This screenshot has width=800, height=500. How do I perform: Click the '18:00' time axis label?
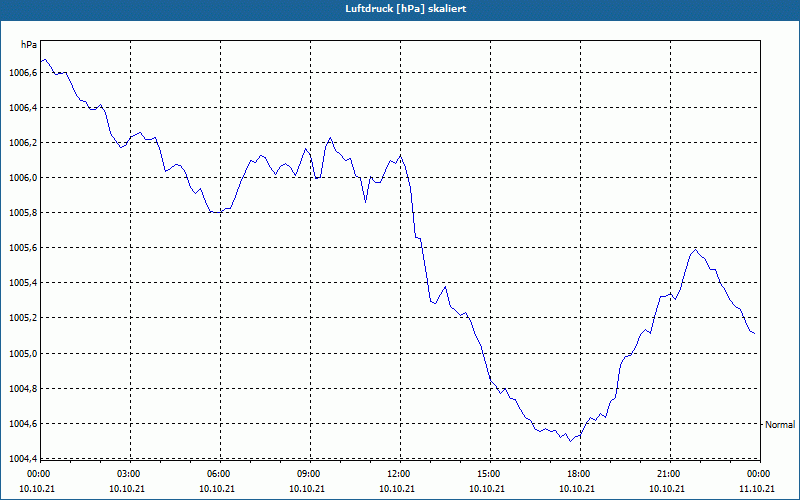(579, 474)
